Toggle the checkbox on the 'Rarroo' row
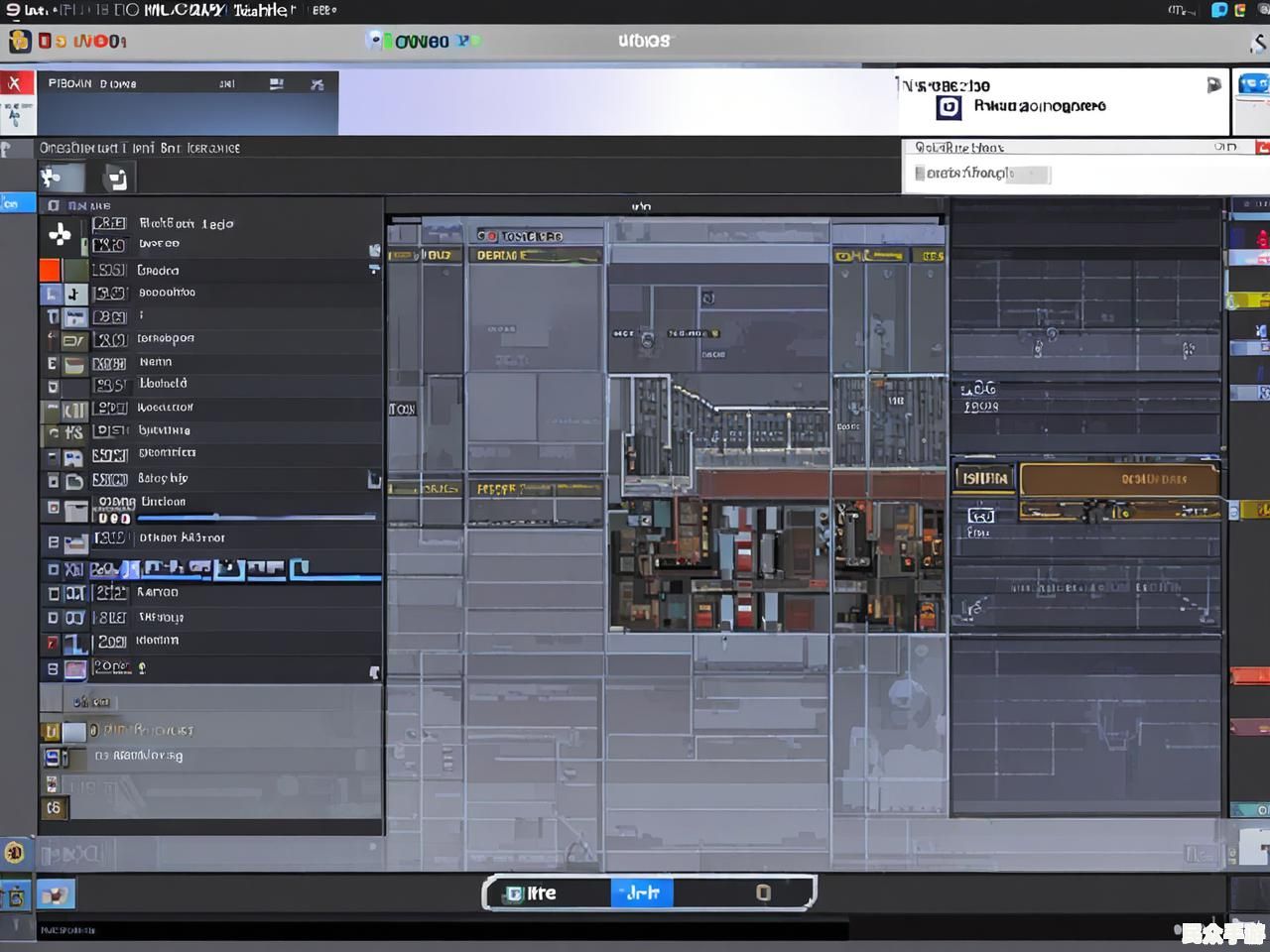 [54, 594]
